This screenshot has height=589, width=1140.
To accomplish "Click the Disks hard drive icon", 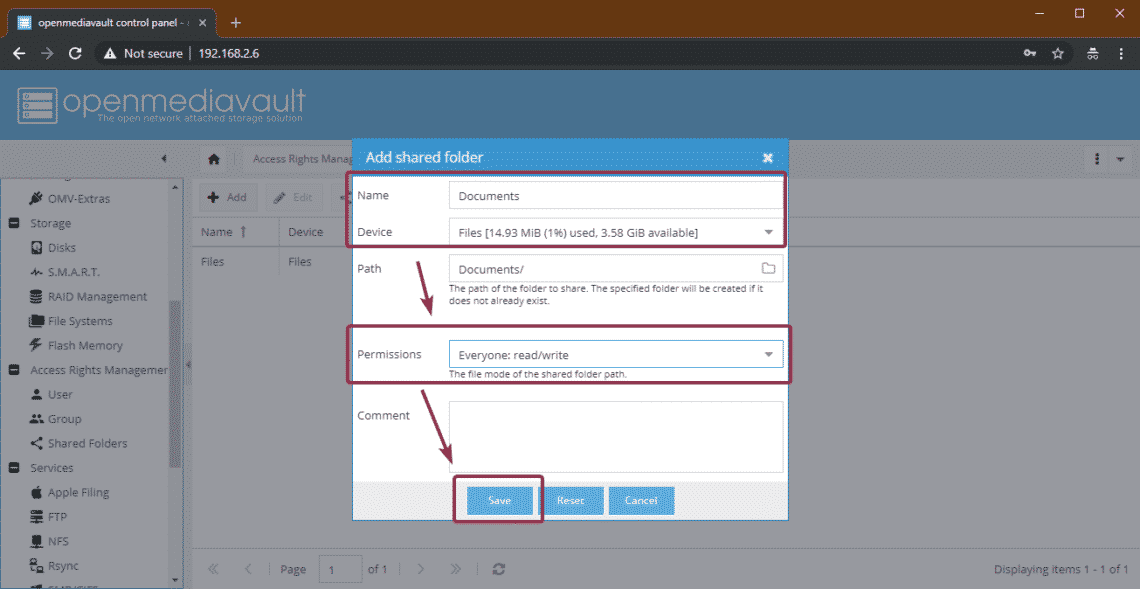I will point(36,248).
